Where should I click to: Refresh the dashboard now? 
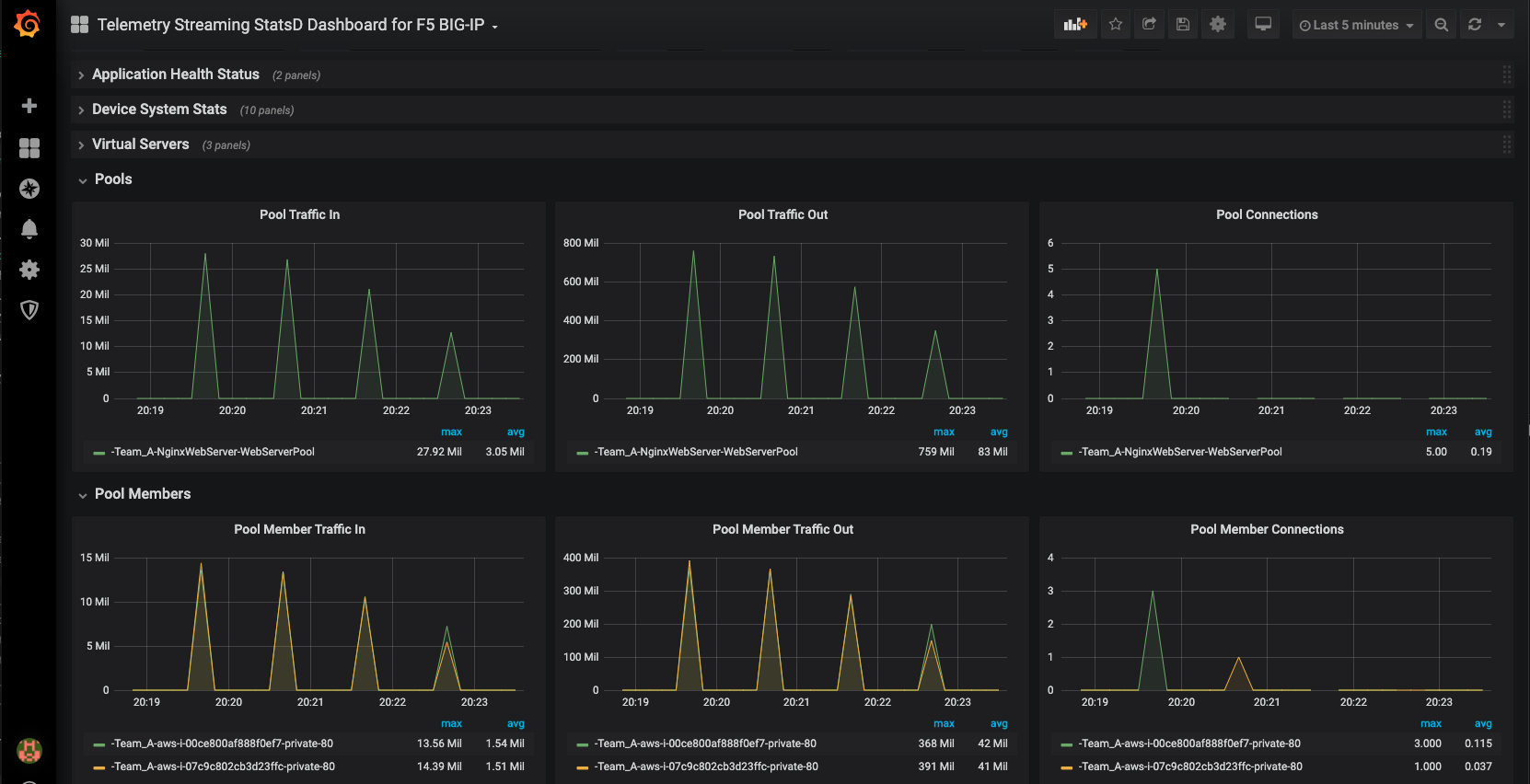(x=1475, y=25)
